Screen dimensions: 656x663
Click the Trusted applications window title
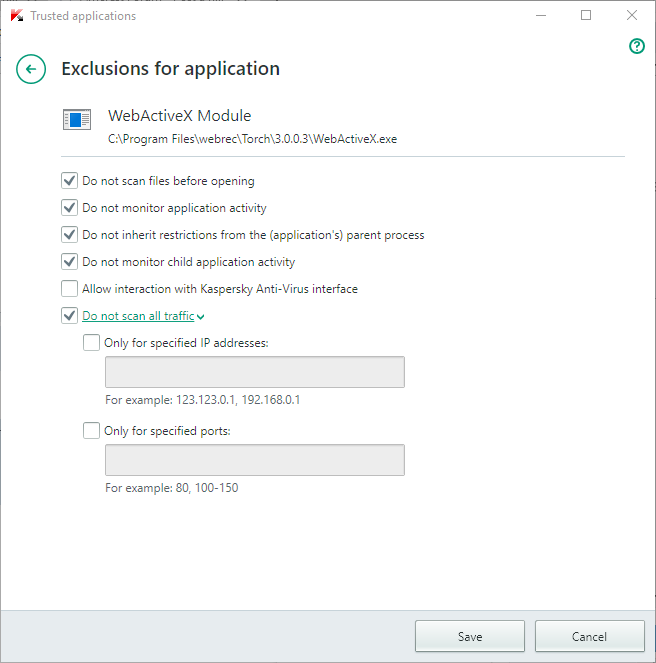pos(83,16)
